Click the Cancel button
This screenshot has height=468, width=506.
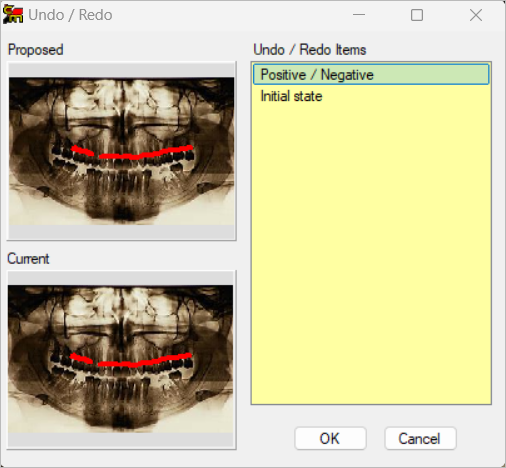click(420, 438)
